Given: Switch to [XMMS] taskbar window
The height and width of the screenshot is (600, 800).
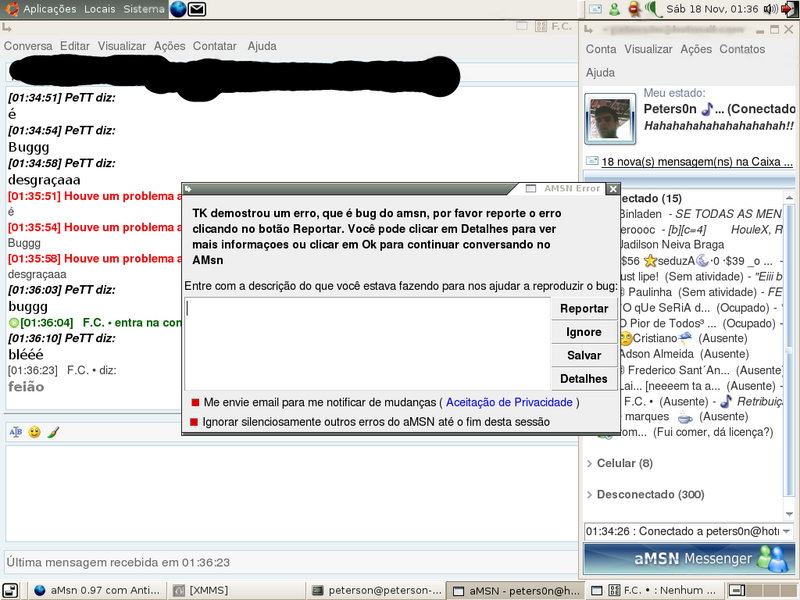Looking at the screenshot, I should (237, 590).
